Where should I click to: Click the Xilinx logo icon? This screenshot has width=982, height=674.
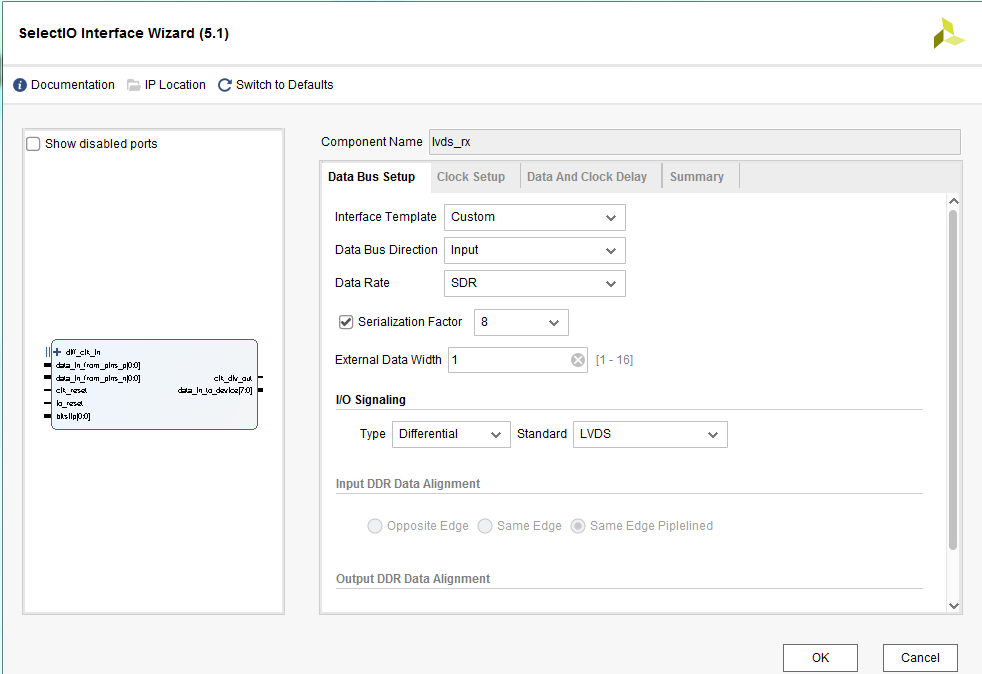coord(949,33)
